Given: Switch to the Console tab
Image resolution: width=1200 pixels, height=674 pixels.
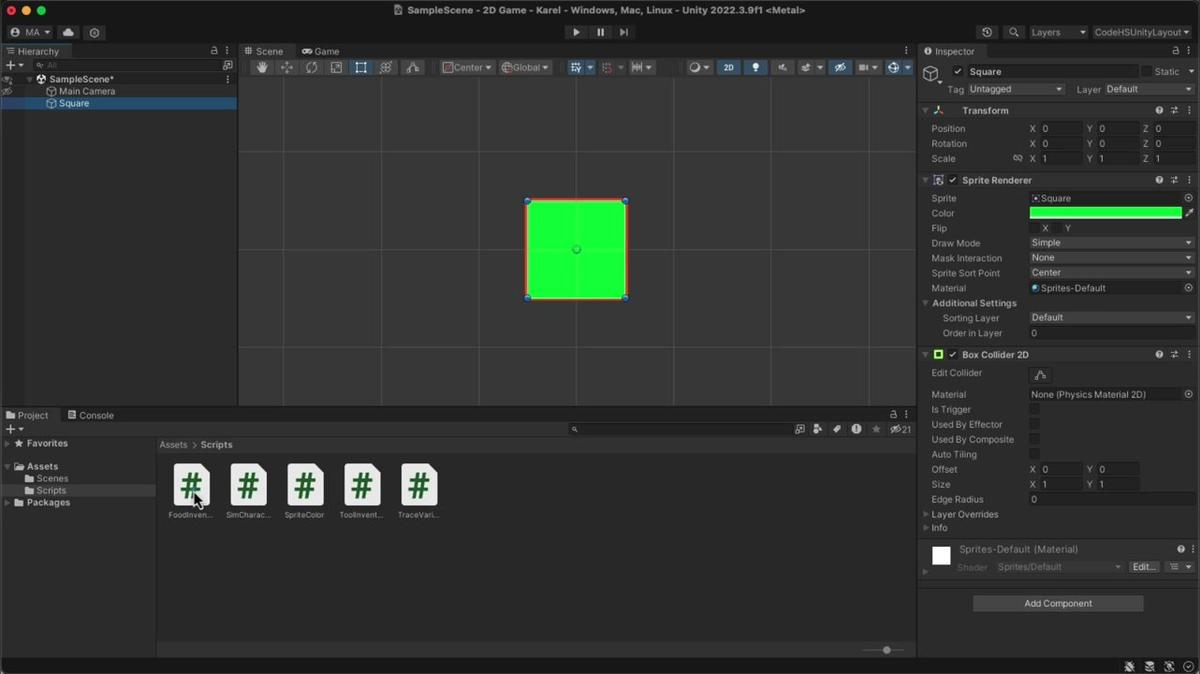Looking at the screenshot, I should click(x=91, y=415).
